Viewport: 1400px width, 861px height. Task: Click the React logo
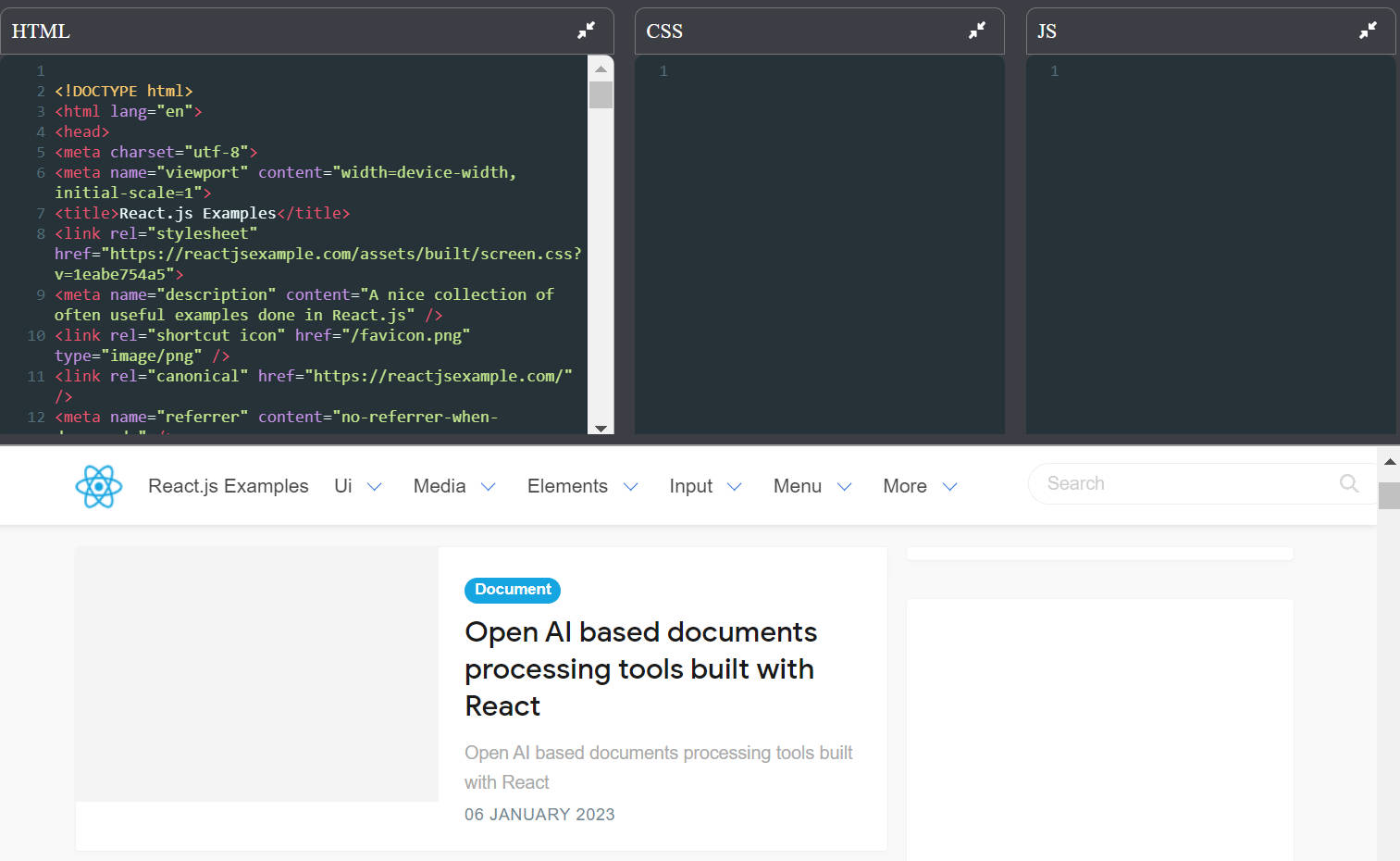coord(98,485)
